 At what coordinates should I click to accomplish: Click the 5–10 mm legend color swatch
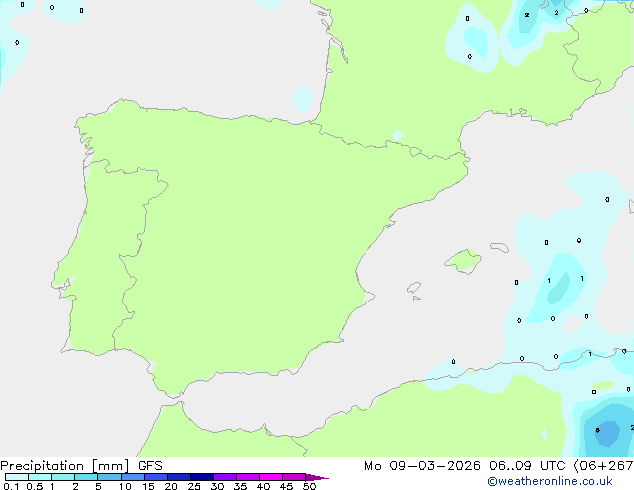[x=109, y=477]
